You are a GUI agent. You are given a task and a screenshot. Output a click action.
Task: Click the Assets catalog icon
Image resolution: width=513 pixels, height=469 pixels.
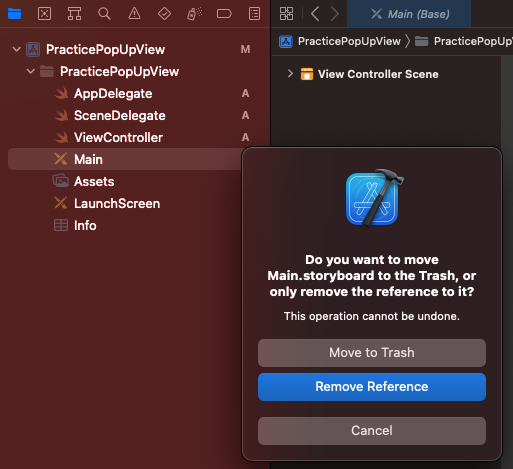coord(61,181)
